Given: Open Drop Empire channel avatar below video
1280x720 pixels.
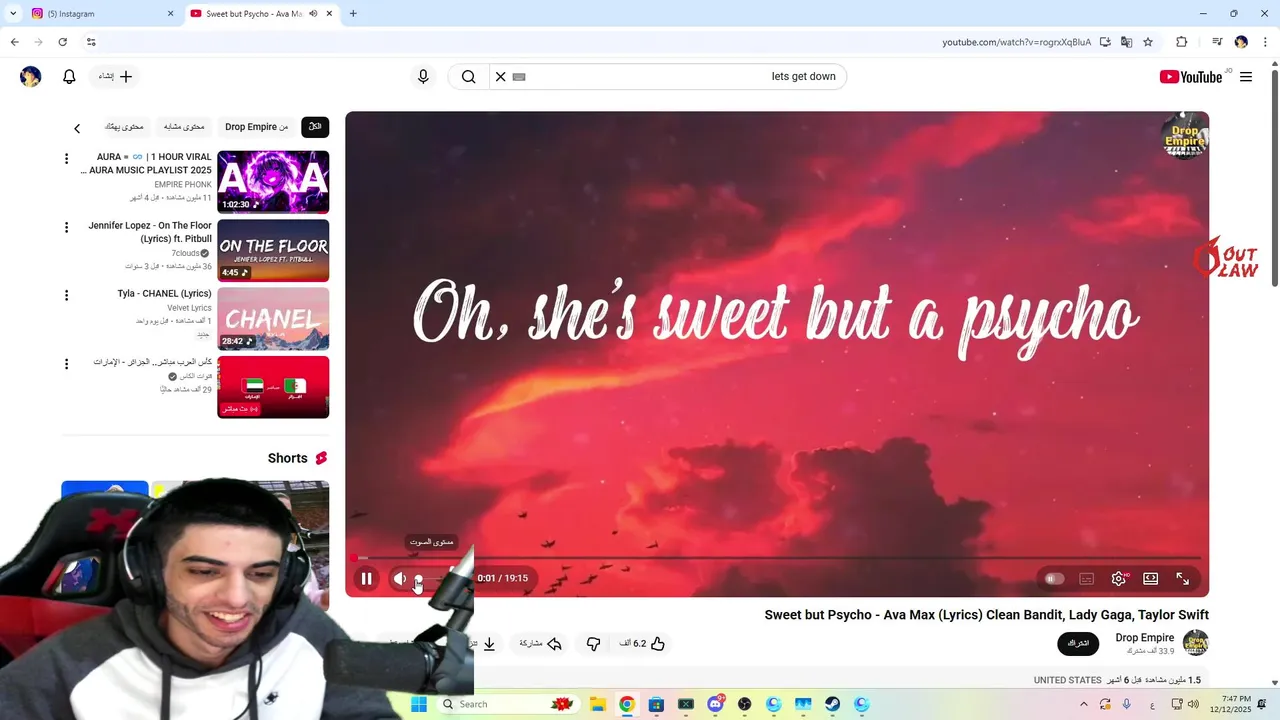Looking at the screenshot, I should pos(1196,643).
